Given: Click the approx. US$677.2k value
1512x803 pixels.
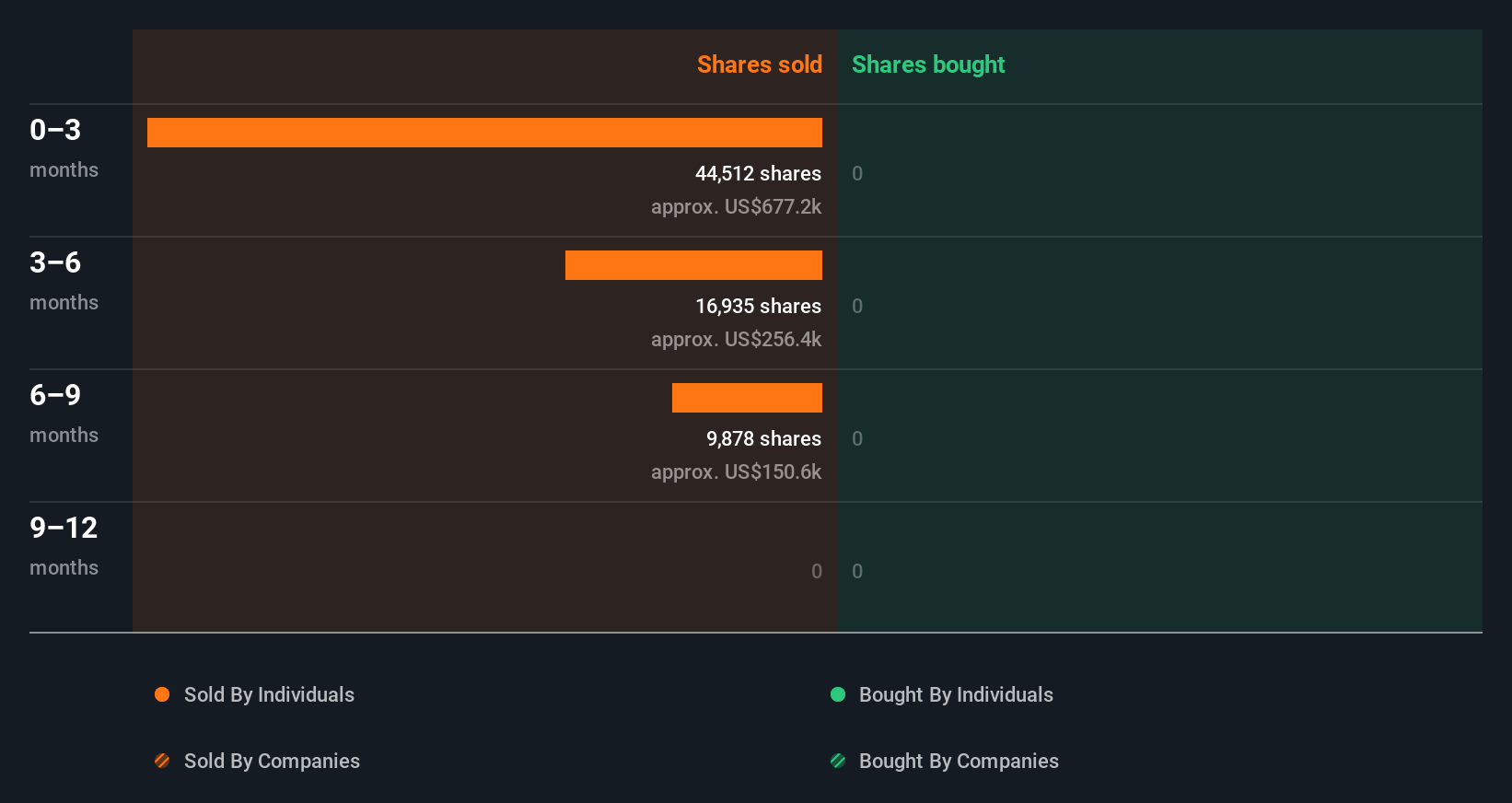Looking at the screenshot, I should (x=736, y=206).
